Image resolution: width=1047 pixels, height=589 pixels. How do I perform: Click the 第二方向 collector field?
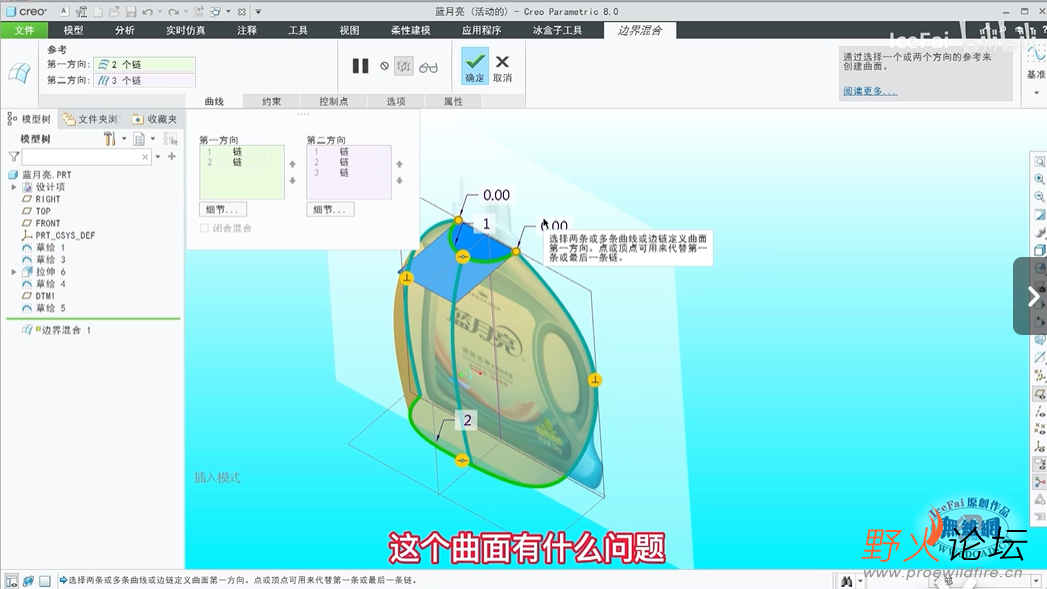coord(144,80)
